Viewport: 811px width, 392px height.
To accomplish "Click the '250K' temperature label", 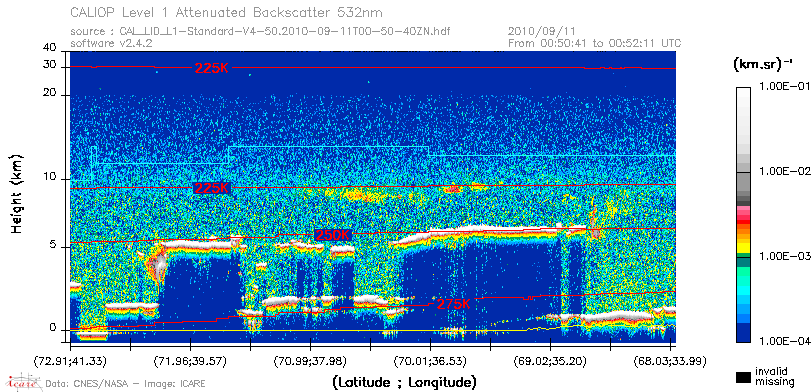I will coord(333,235).
